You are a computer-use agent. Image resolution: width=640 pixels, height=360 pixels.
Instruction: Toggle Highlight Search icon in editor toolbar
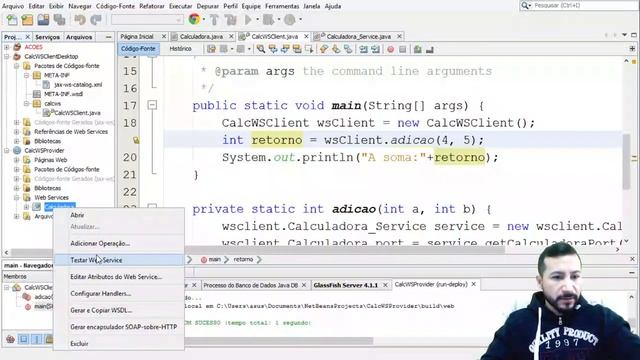(297, 49)
